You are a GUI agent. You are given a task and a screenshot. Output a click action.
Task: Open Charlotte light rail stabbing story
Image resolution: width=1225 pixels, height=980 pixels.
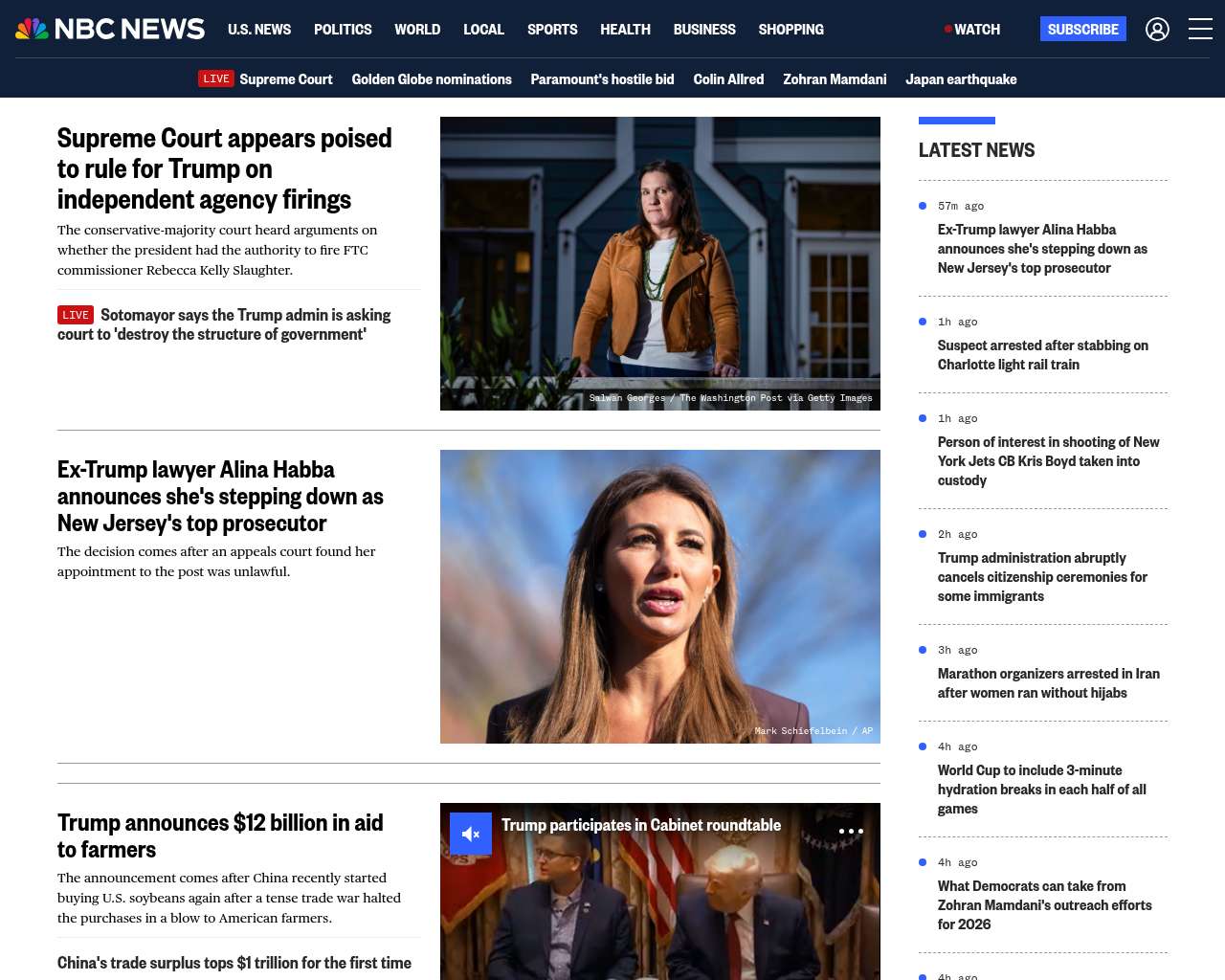1043,355
